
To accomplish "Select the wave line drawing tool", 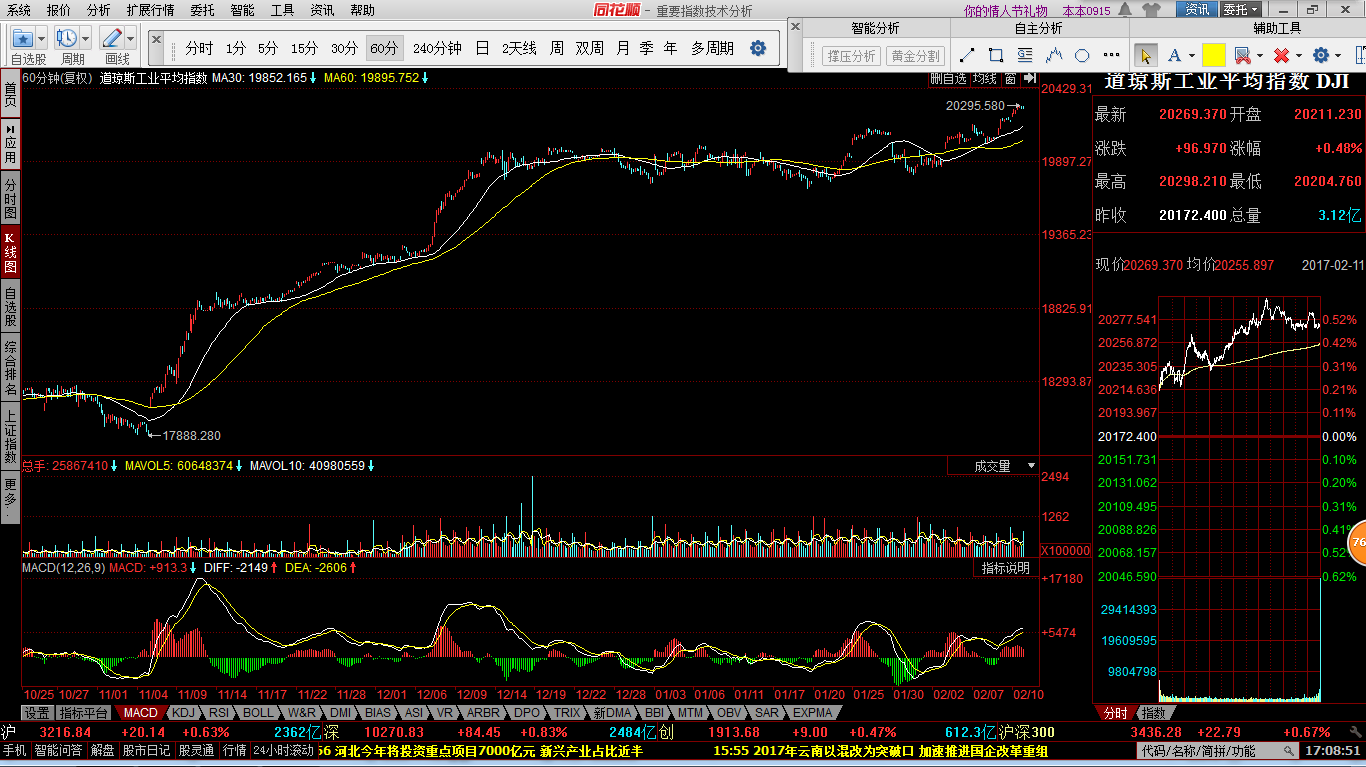I will pyautogui.click(x=1053, y=55).
